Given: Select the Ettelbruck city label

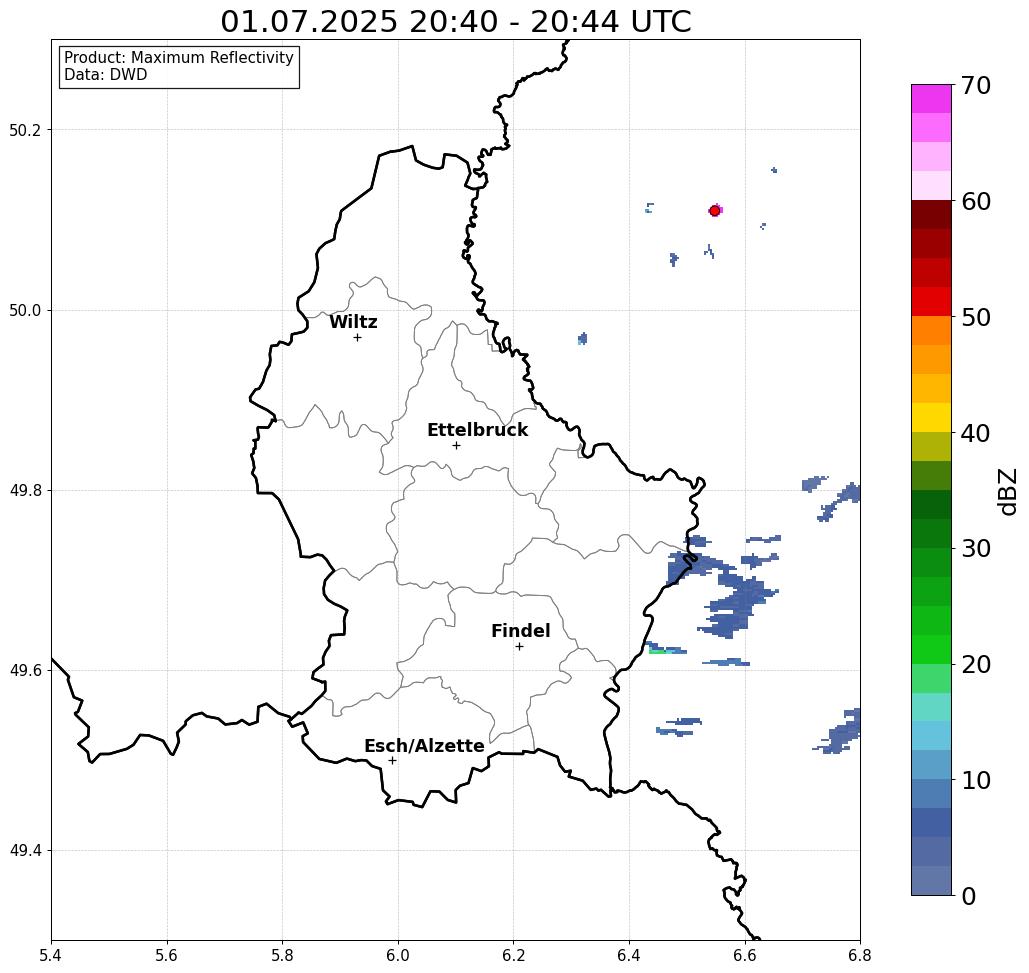Looking at the screenshot, I should tap(477, 430).
